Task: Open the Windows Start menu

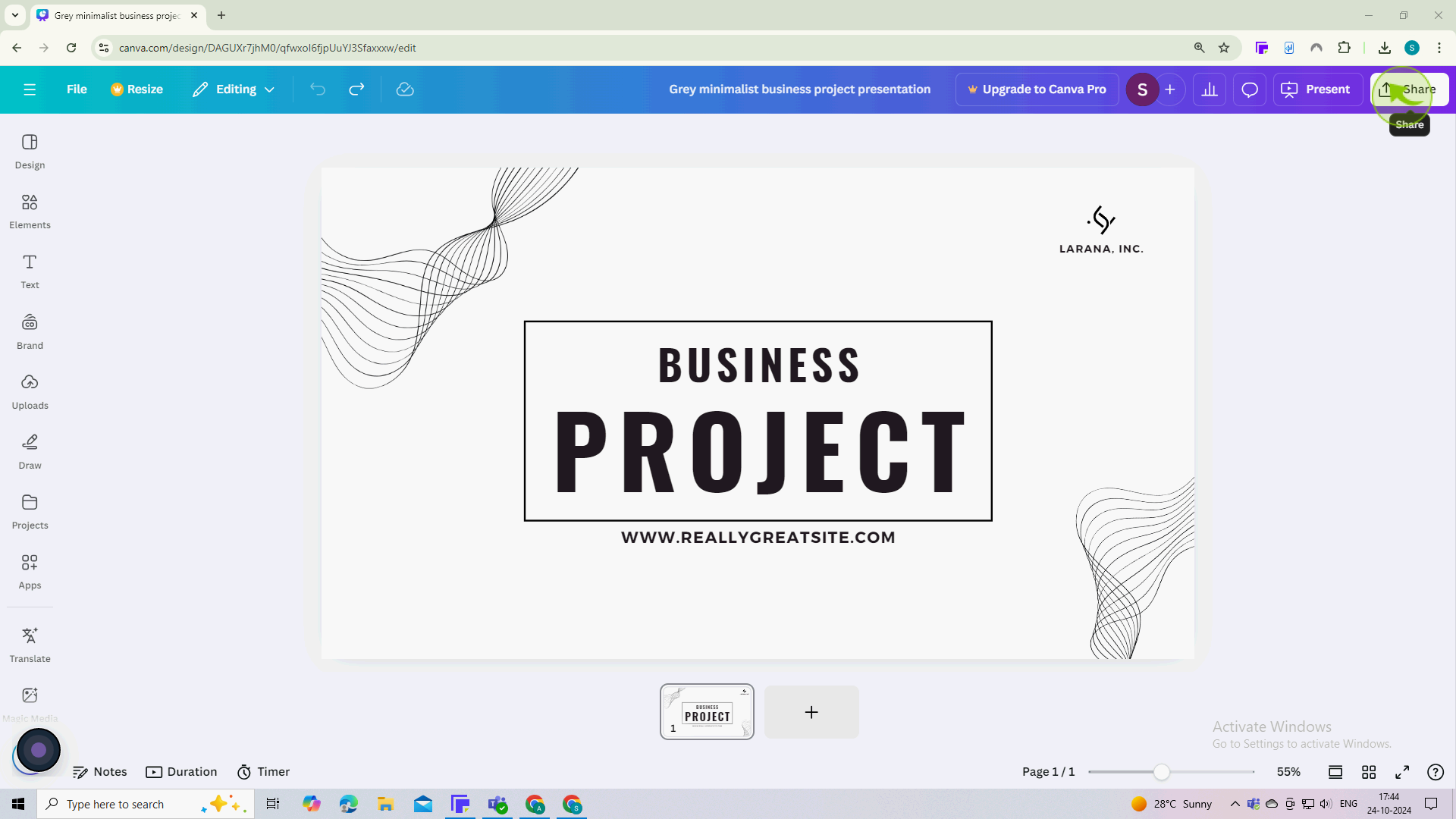Action: pyautogui.click(x=18, y=804)
